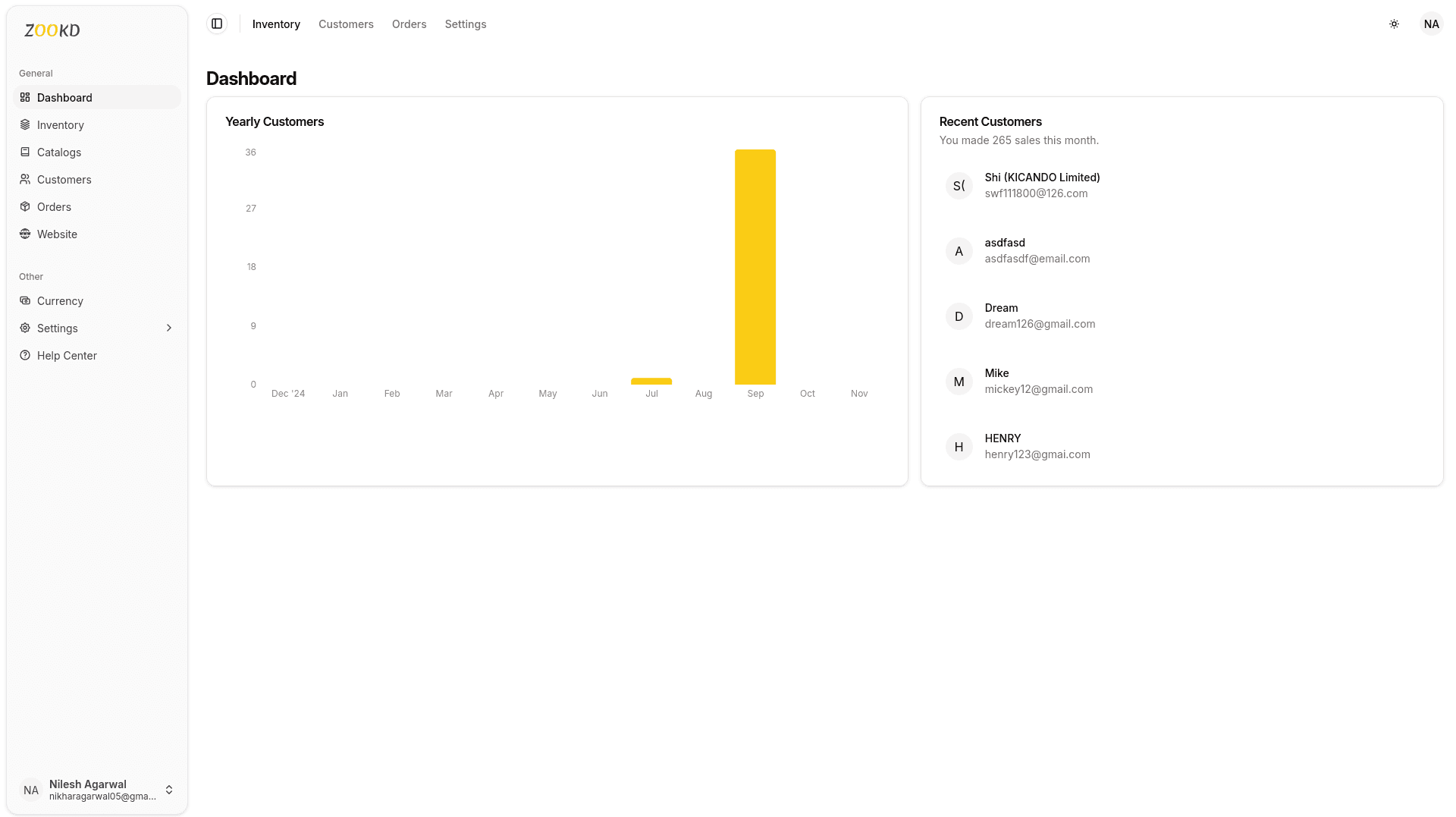The width and height of the screenshot is (1456, 817).
Task: Select the Dashboard grid icon
Action: [25, 97]
